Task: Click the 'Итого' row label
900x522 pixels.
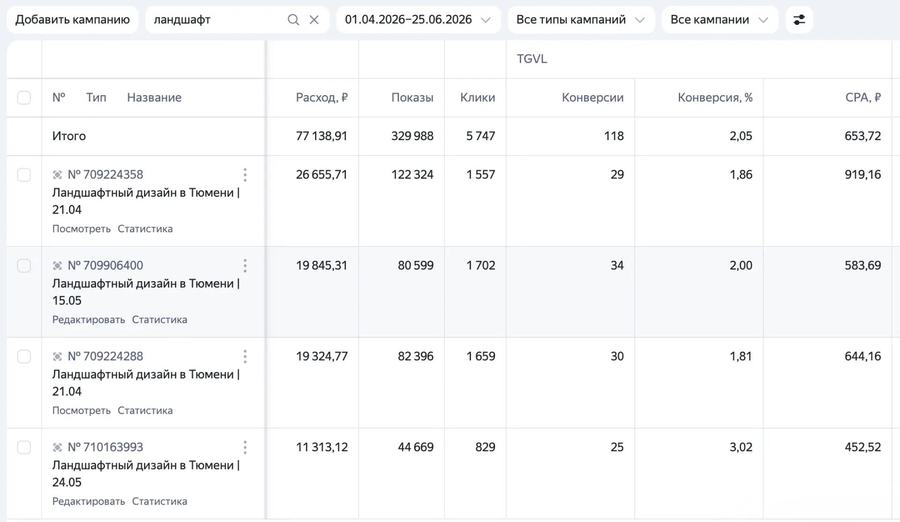Action: (x=69, y=136)
